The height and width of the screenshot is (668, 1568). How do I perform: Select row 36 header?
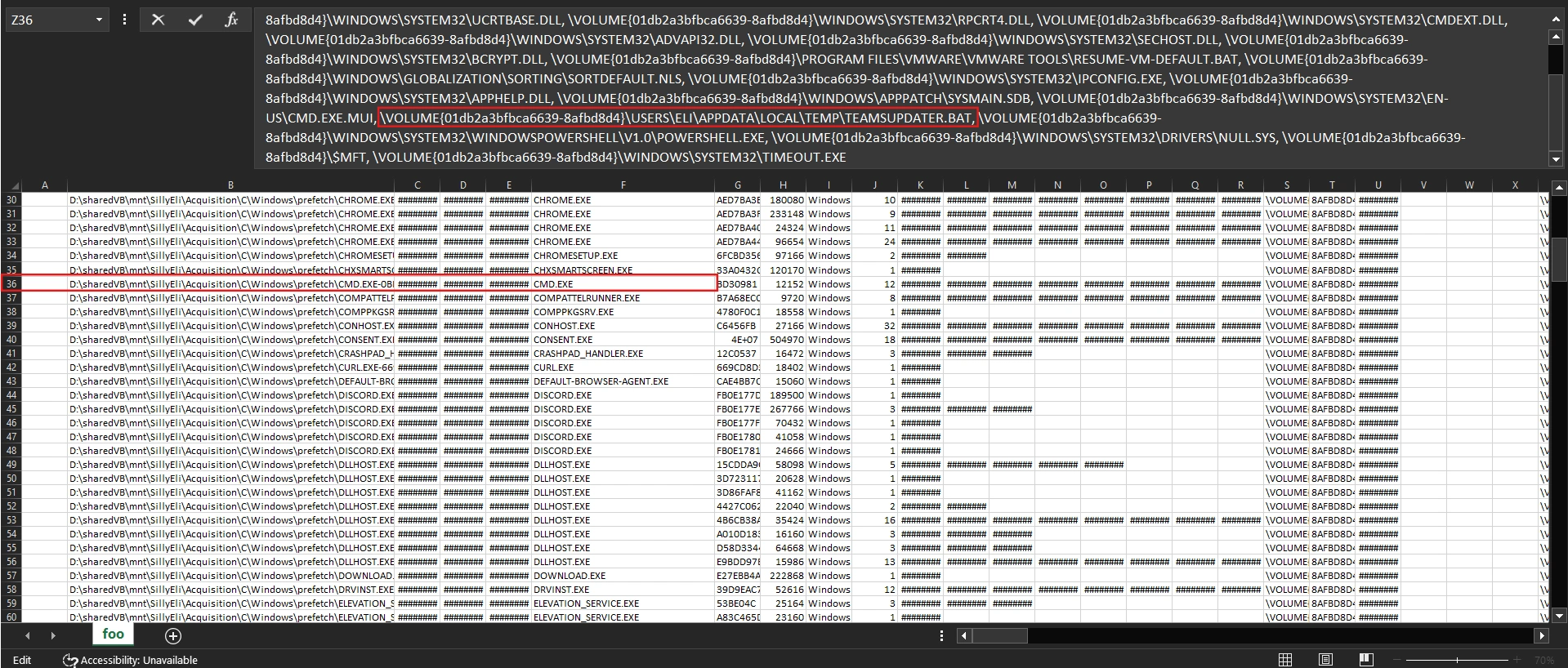tap(11, 284)
